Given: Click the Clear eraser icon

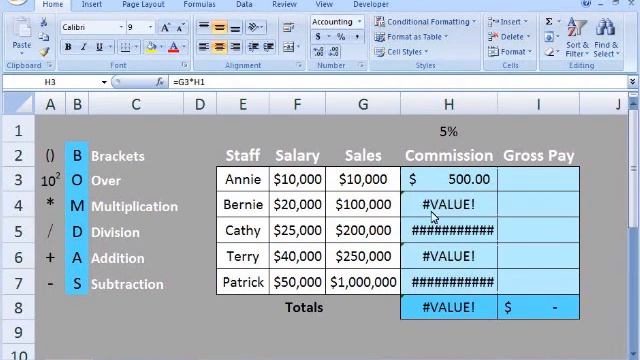Looking at the screenshot, I should click(x=549, y=52).
